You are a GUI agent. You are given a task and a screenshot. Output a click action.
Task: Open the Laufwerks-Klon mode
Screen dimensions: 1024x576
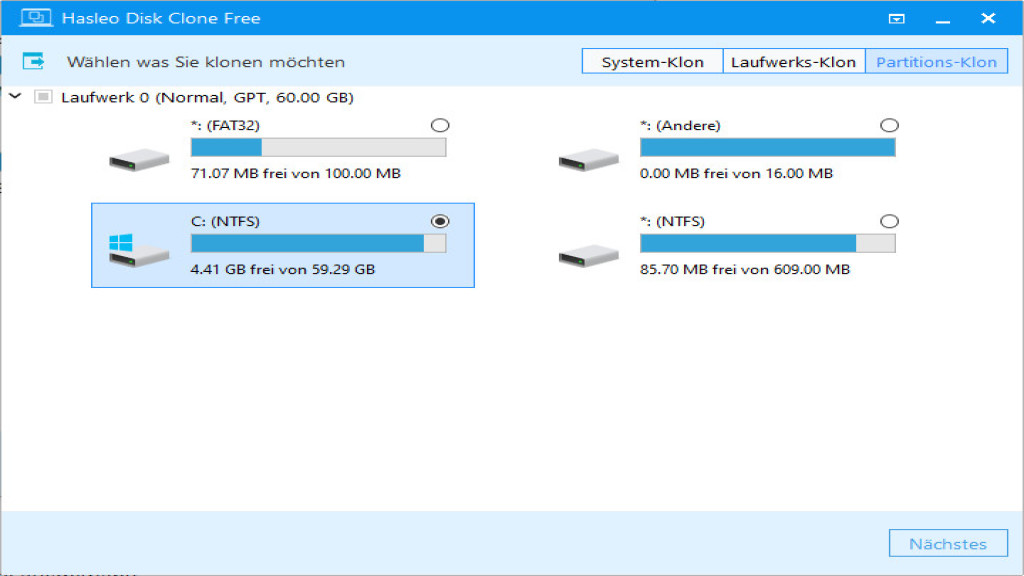tap(794, 61)
